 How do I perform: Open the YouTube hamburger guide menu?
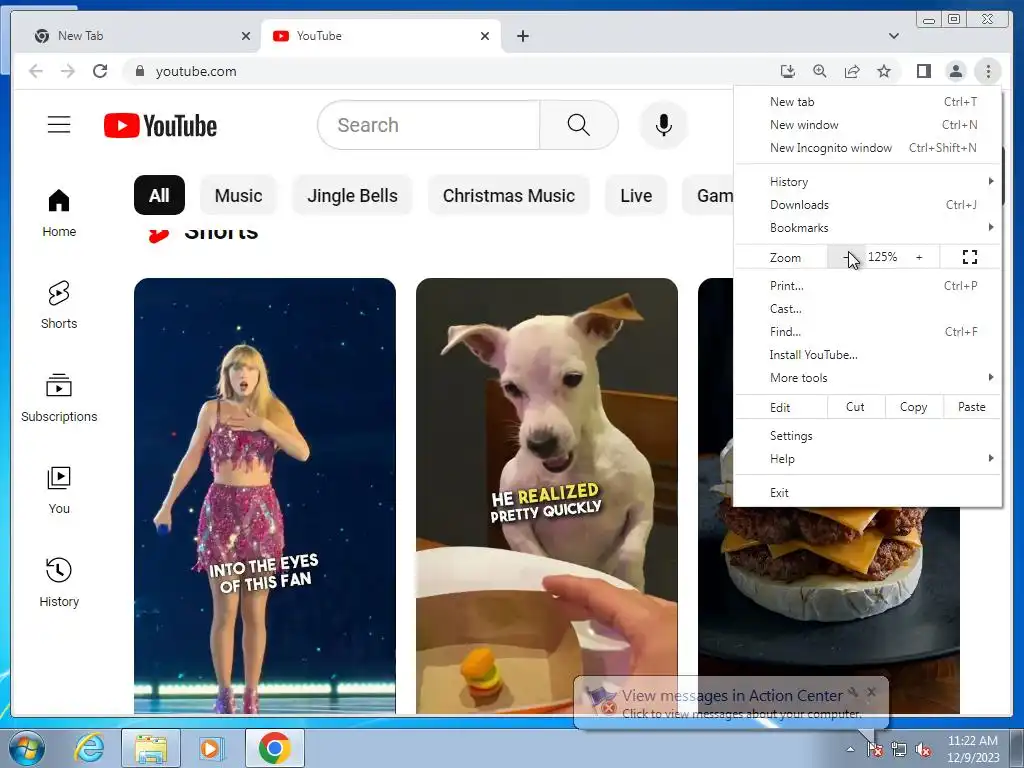[59, 124]
